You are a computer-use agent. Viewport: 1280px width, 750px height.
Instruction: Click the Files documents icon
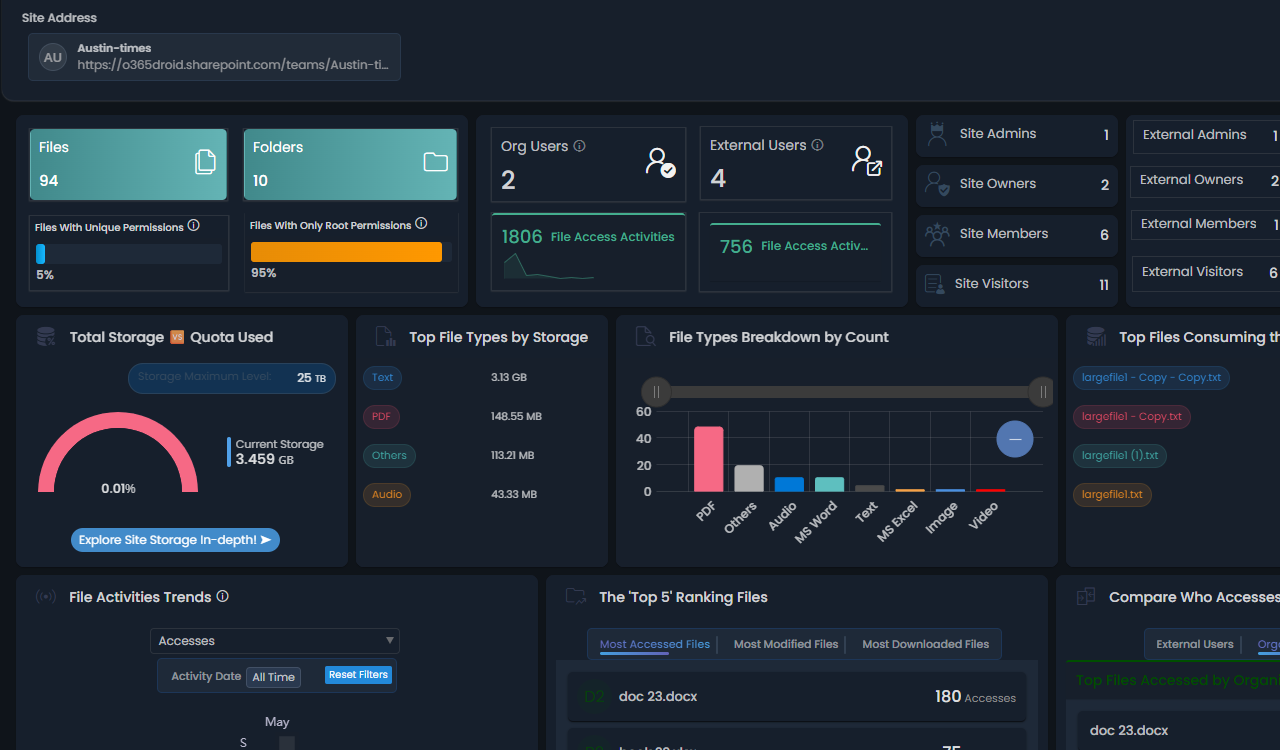point(204,162)
